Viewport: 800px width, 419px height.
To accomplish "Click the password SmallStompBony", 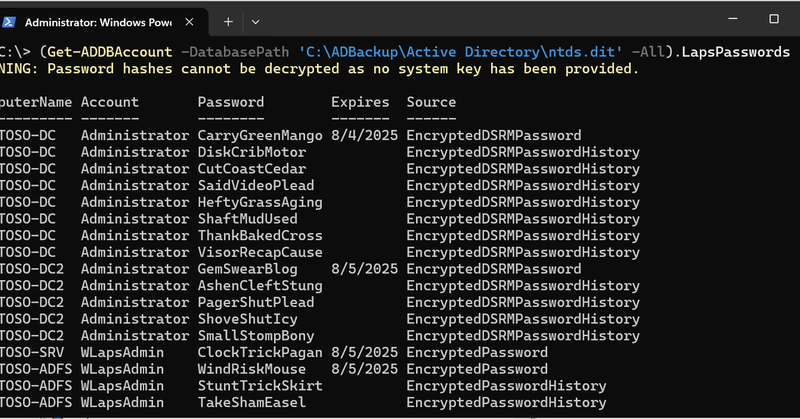I will pyautogui.click(x=256, y=336).
